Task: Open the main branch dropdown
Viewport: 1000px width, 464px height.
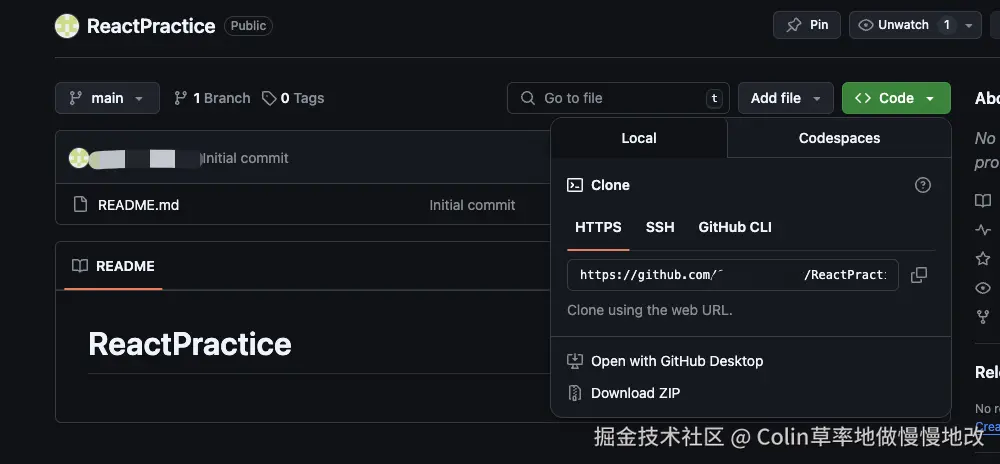Action: click(107, 98)
